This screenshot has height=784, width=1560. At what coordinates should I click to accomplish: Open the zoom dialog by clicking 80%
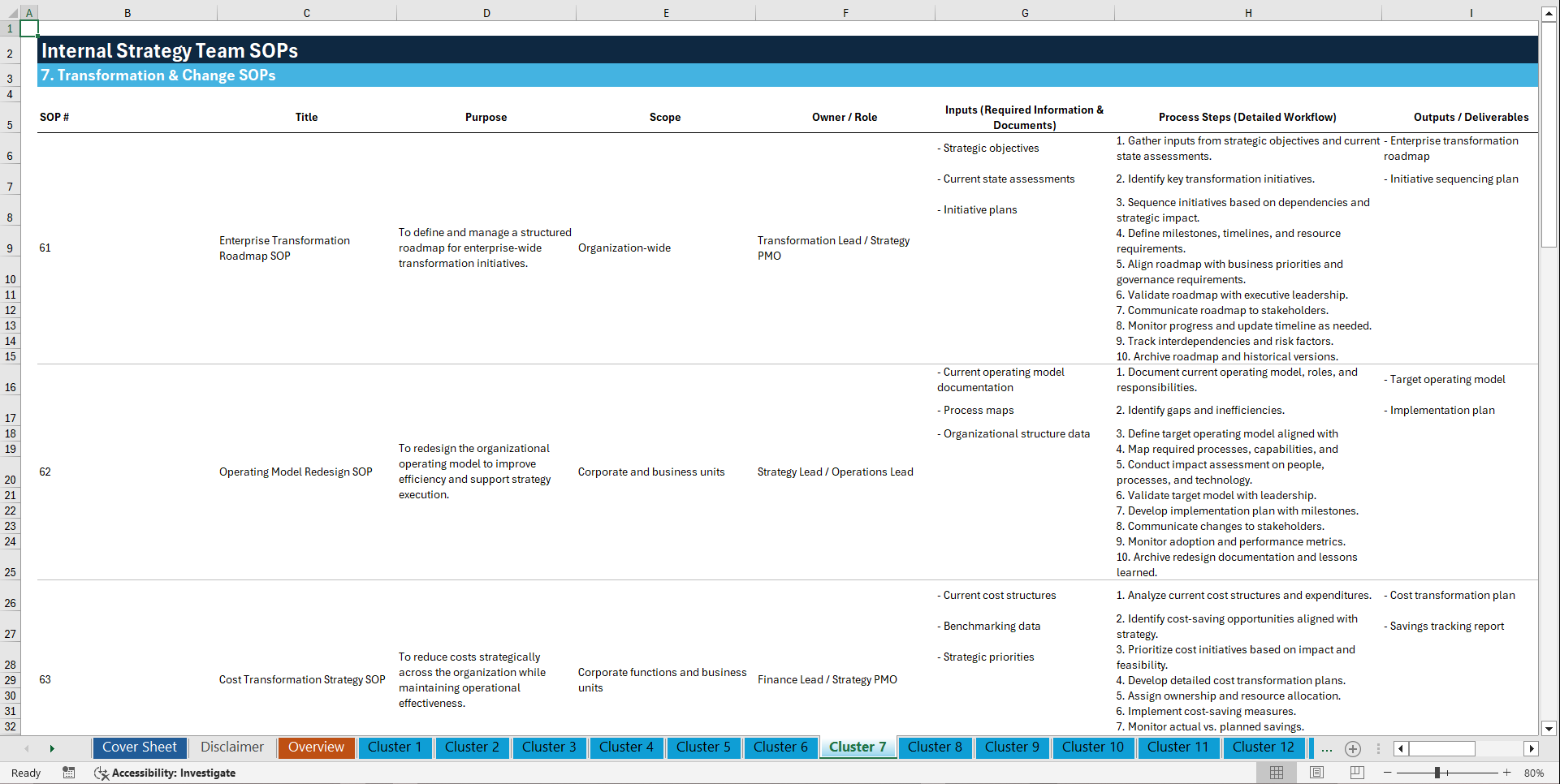point(1535,773)
